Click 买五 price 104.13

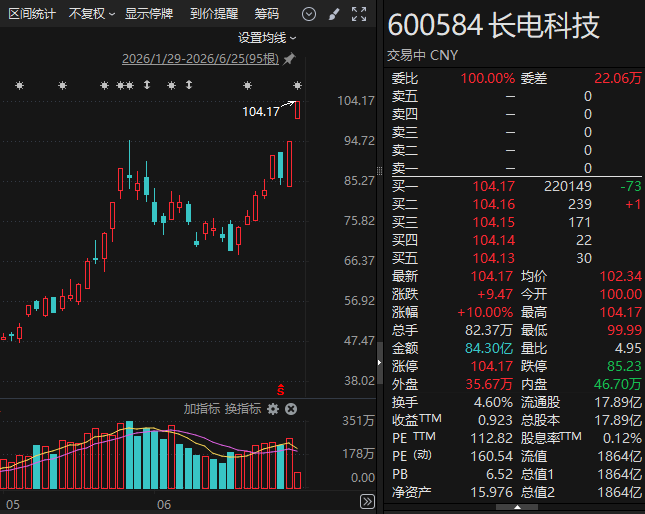(494, 258)
